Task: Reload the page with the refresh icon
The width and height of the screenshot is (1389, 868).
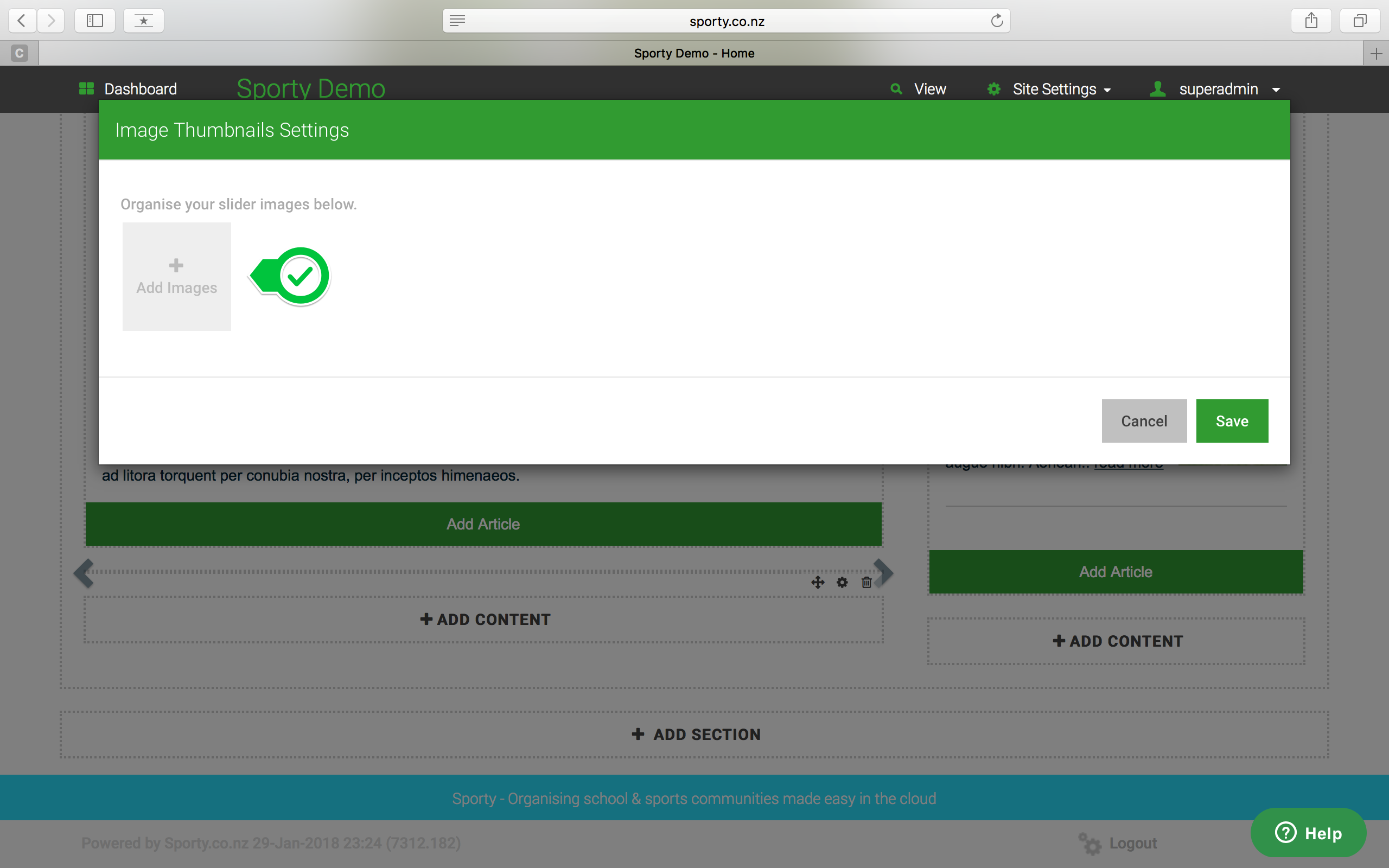Action: click(x=996, y=21)
